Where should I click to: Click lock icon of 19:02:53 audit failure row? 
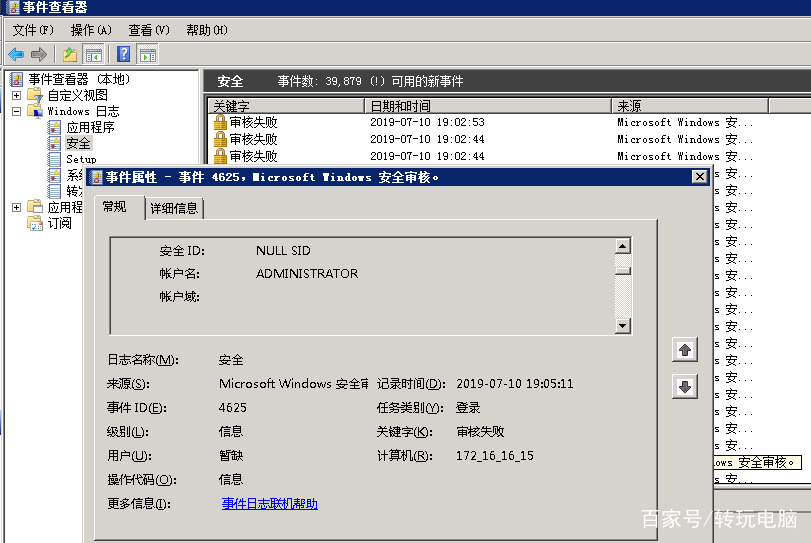tap(220, 123)
